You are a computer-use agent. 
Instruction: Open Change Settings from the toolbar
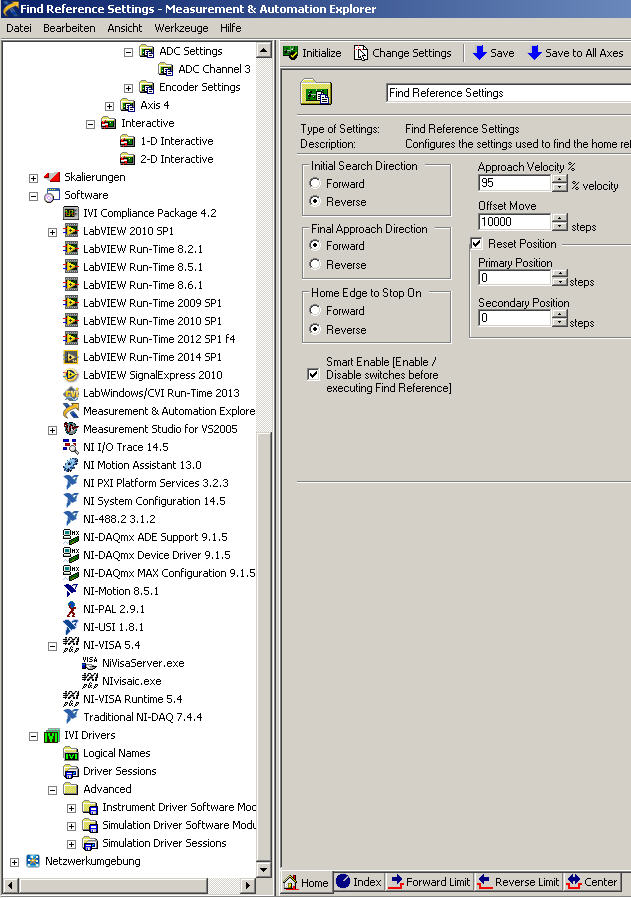tap(403, 53)
